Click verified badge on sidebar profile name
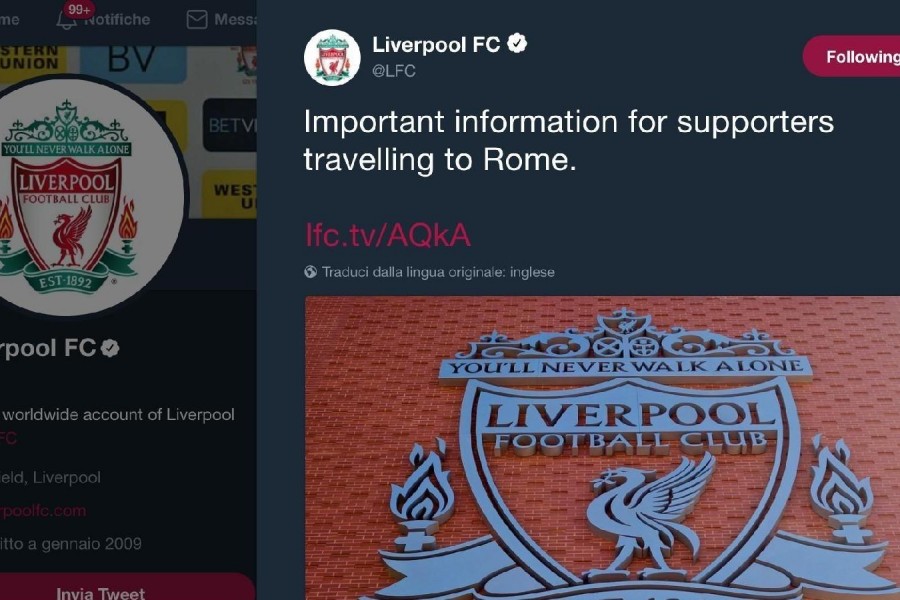Screen dimensions: 900x600 click(110, 348)
